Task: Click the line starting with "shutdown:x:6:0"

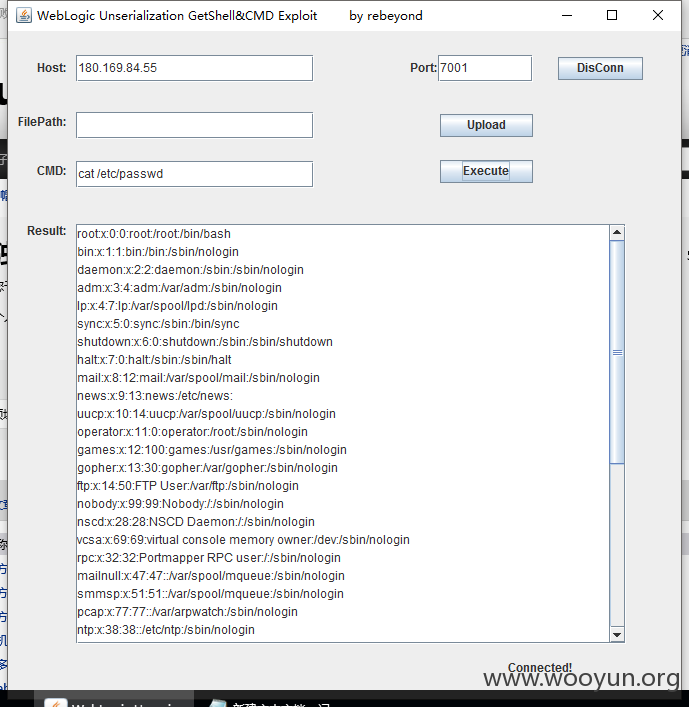Action: (x=205, y=342)
